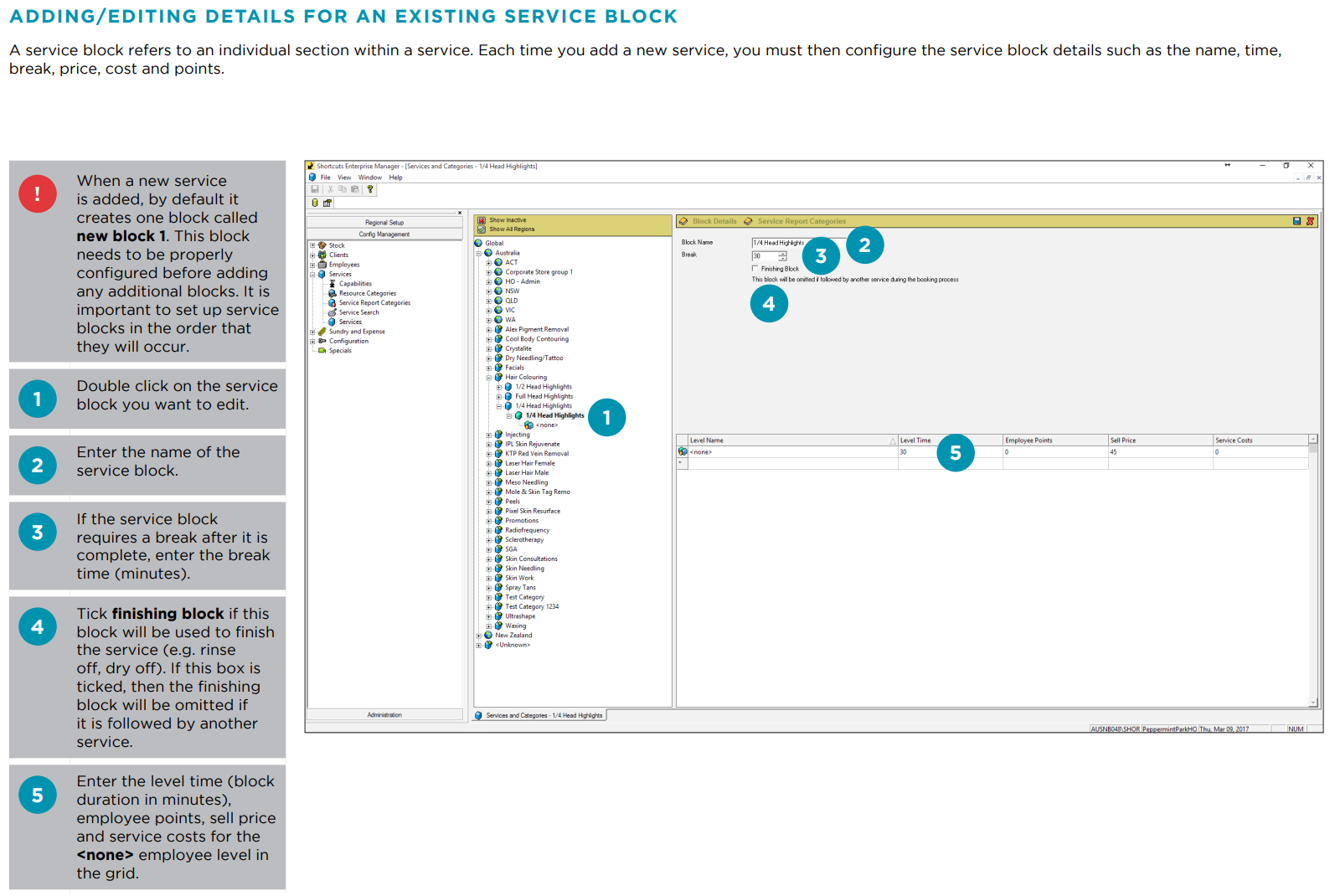Image resolution: width=1335 pixels, height=896 pixels.
Task: Click the Sell Price column header
Action: tap(1161, 440)
